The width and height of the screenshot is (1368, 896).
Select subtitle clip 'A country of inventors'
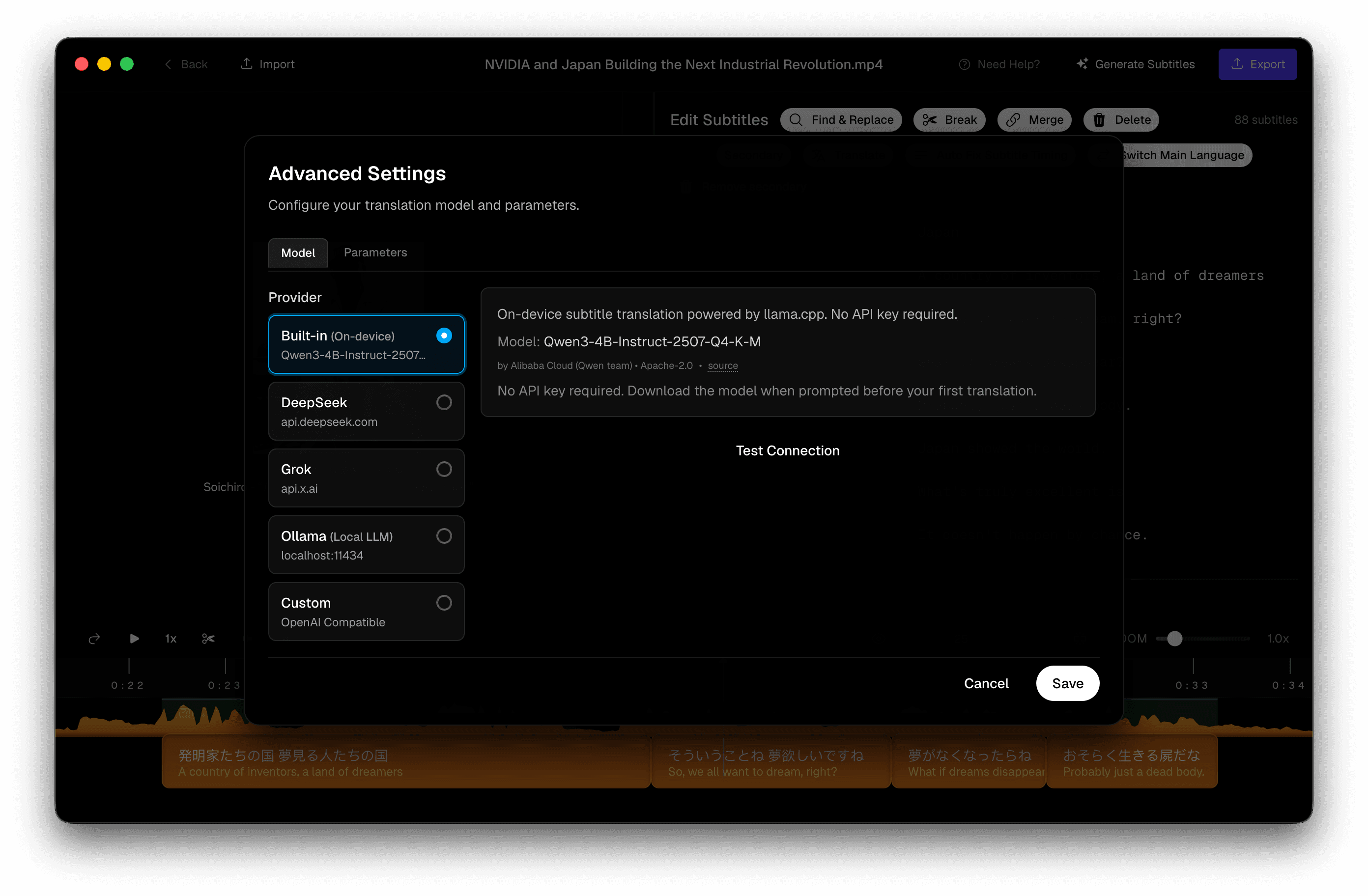point(406,761)
